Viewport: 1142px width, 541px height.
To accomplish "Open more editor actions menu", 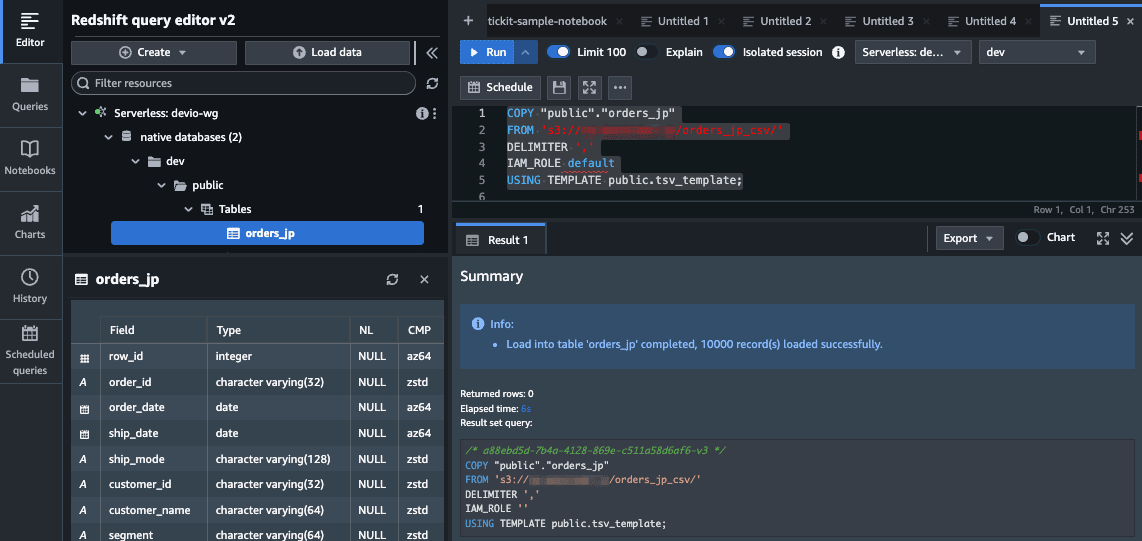I will coord(621,87).
